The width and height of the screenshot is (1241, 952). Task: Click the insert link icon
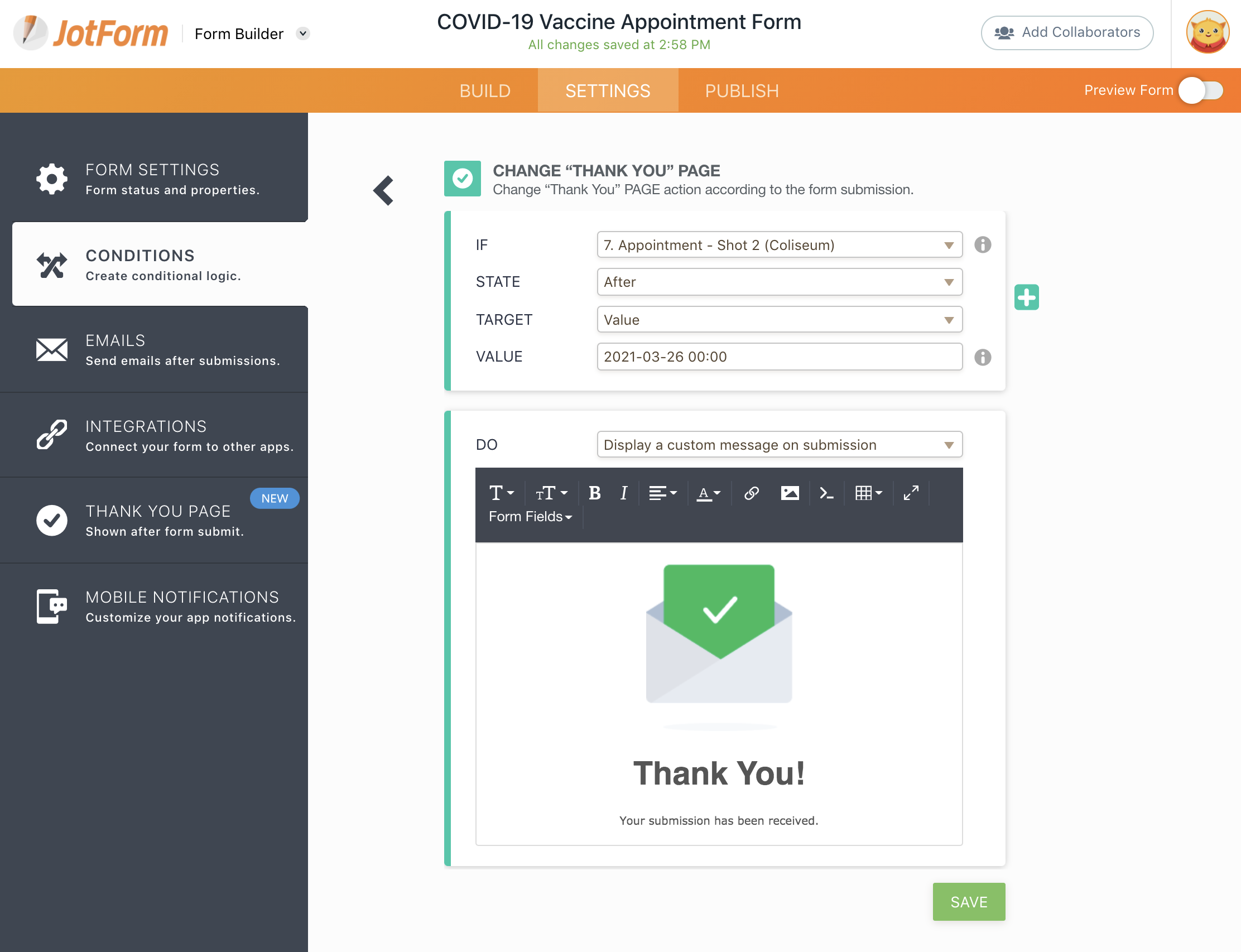tap(752, 493)
